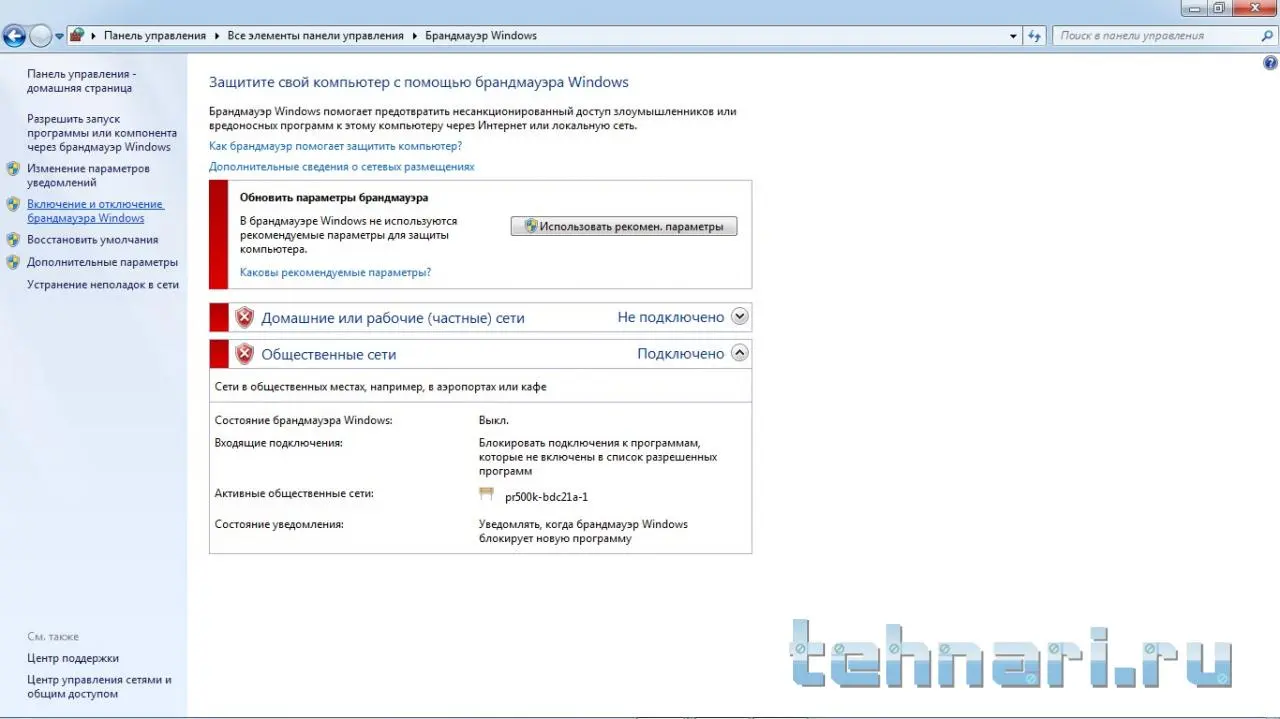
Task: Select 'Все элементы панели управления' breadcrumb
Action: tap(315, 35)
